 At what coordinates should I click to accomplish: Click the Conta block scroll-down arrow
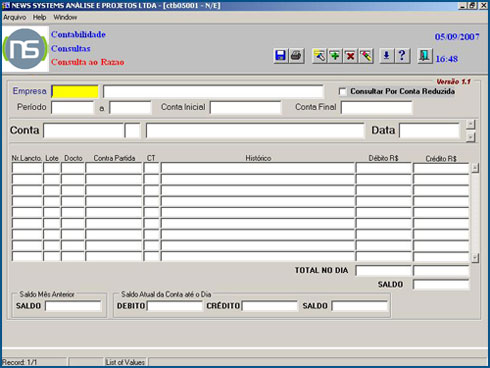coord(470,137)
